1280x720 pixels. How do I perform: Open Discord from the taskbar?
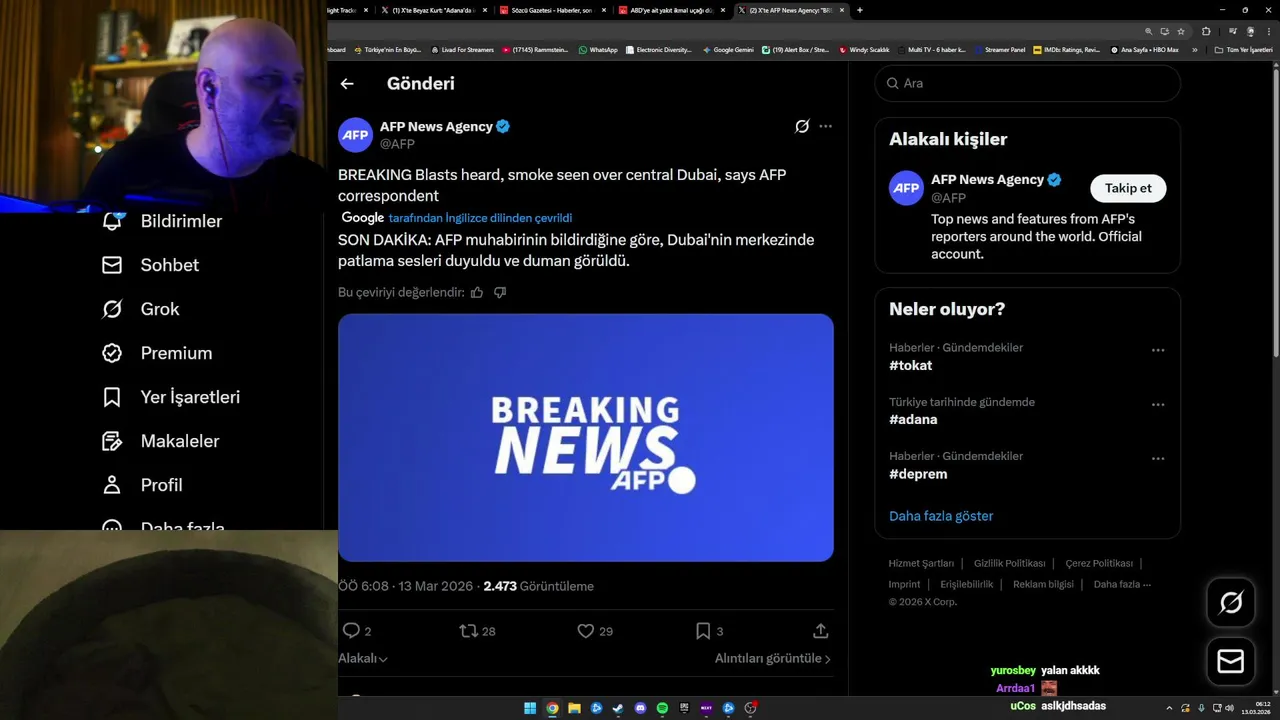[640, 708]
